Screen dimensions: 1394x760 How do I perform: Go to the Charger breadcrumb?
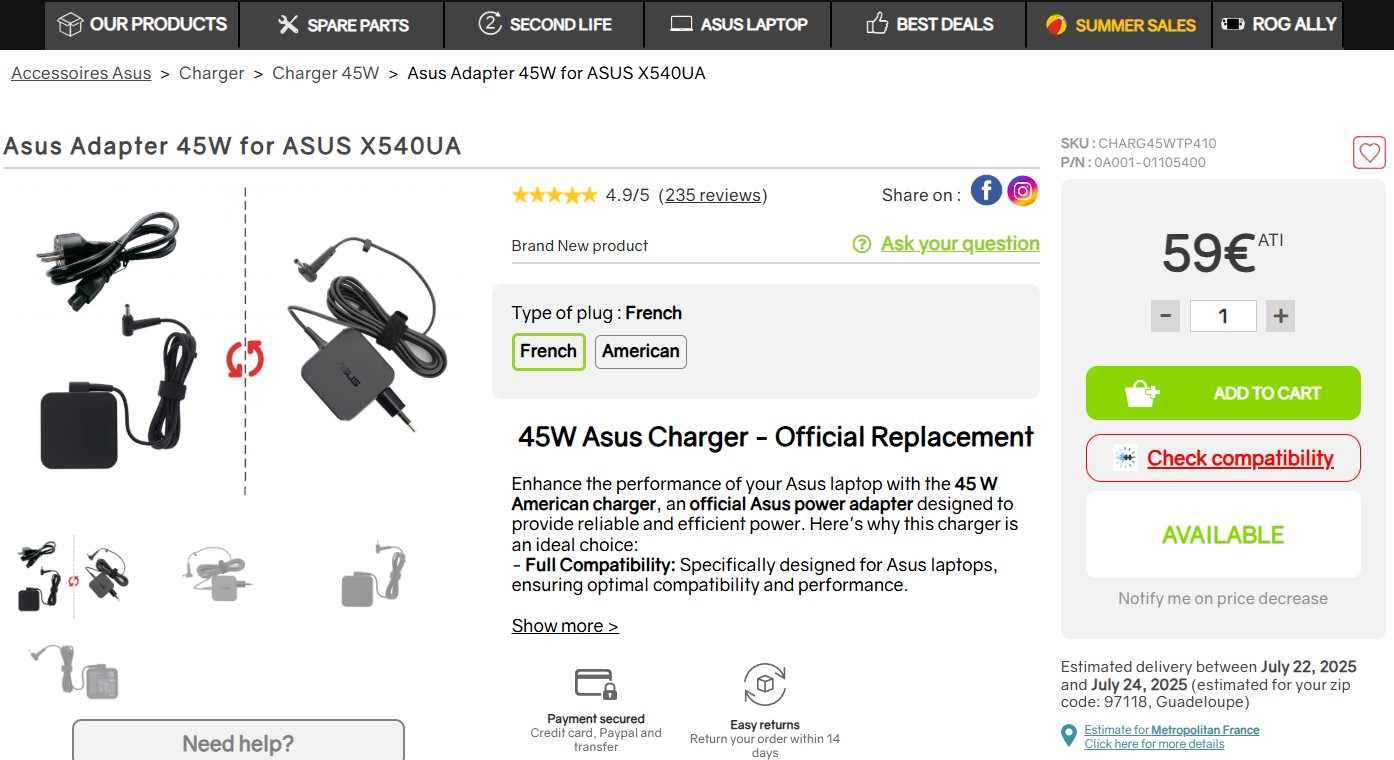point(211,73)
